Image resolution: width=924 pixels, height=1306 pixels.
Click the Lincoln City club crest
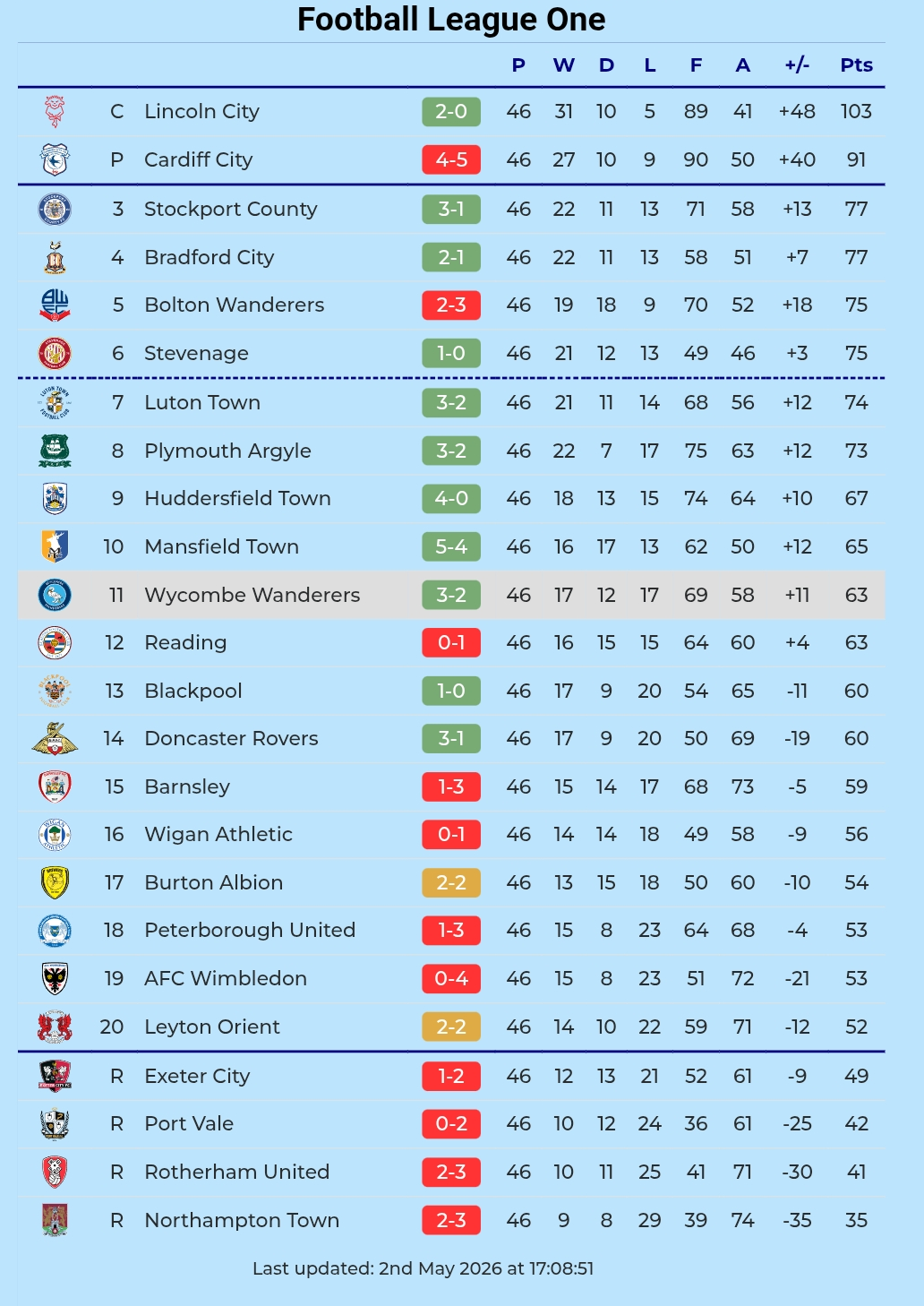(55, 111)
